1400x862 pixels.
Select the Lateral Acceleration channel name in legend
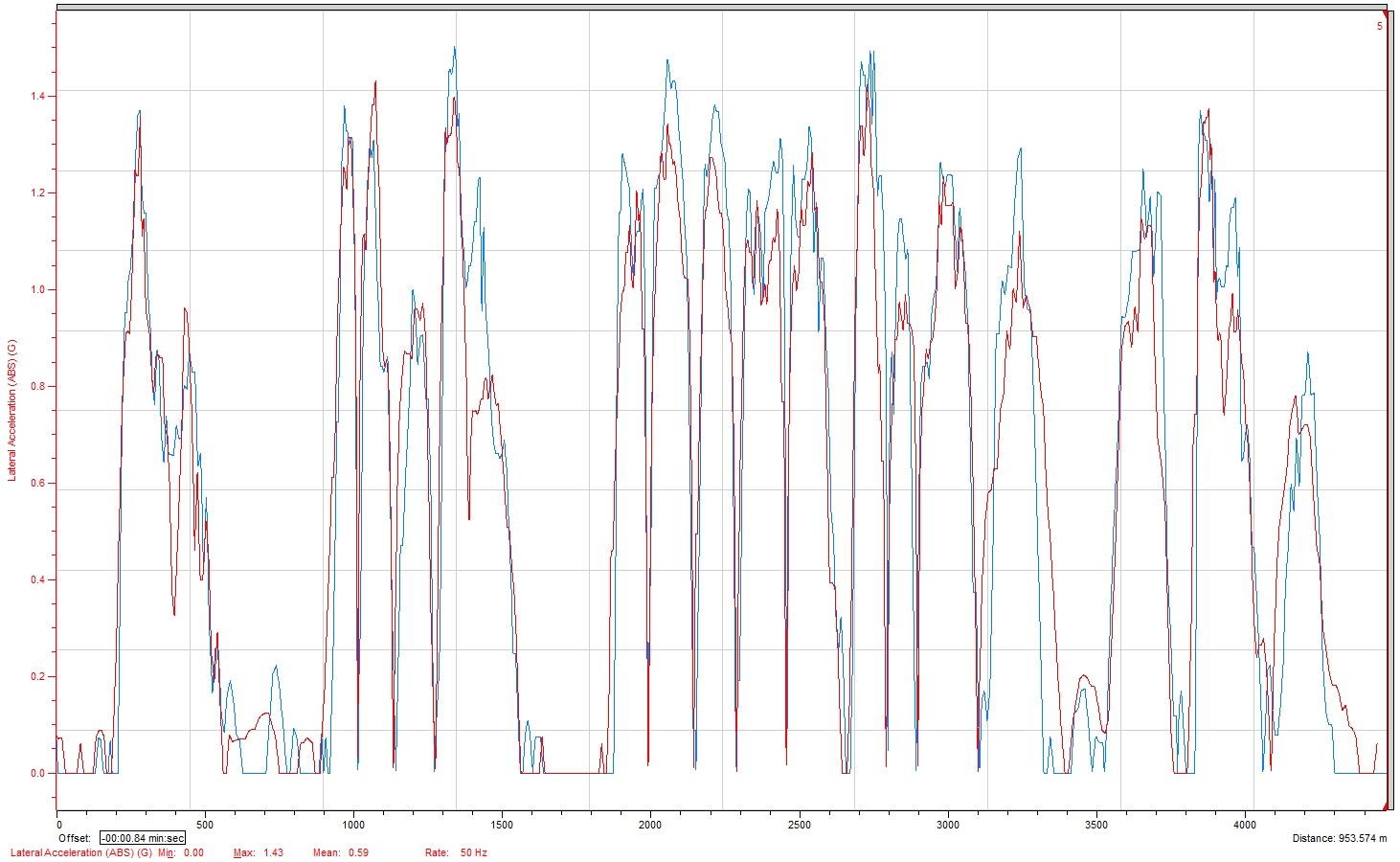(x=81, y=852)
